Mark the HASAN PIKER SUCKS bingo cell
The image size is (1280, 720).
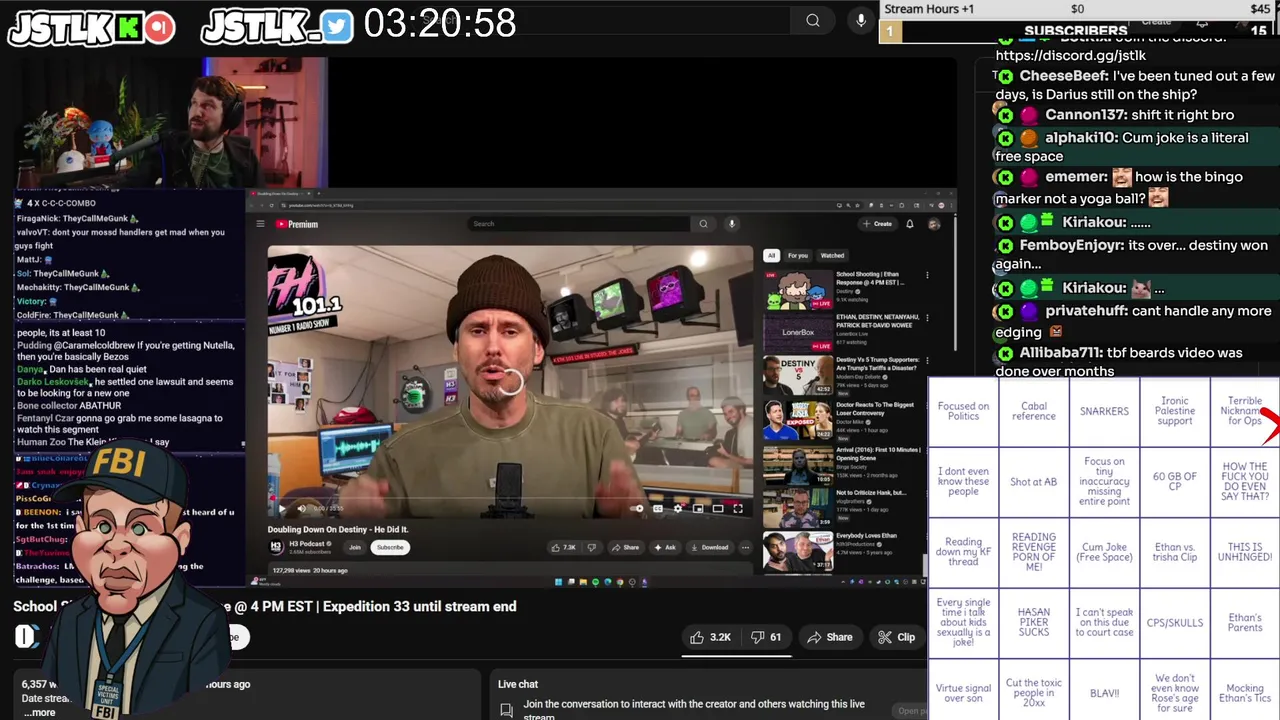pos(1034,622)
